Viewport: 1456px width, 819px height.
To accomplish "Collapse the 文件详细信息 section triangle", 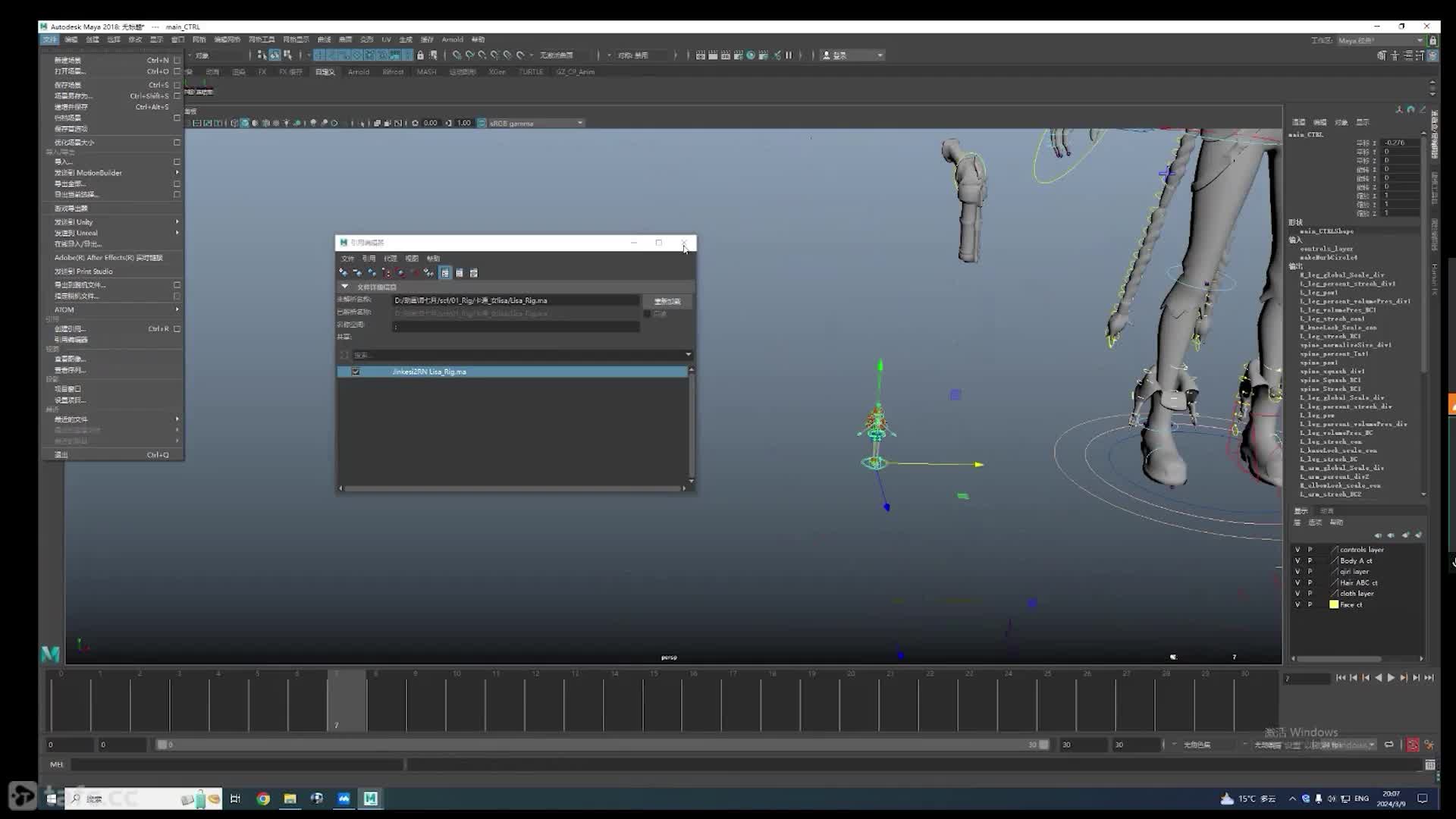I will [344, 287].
